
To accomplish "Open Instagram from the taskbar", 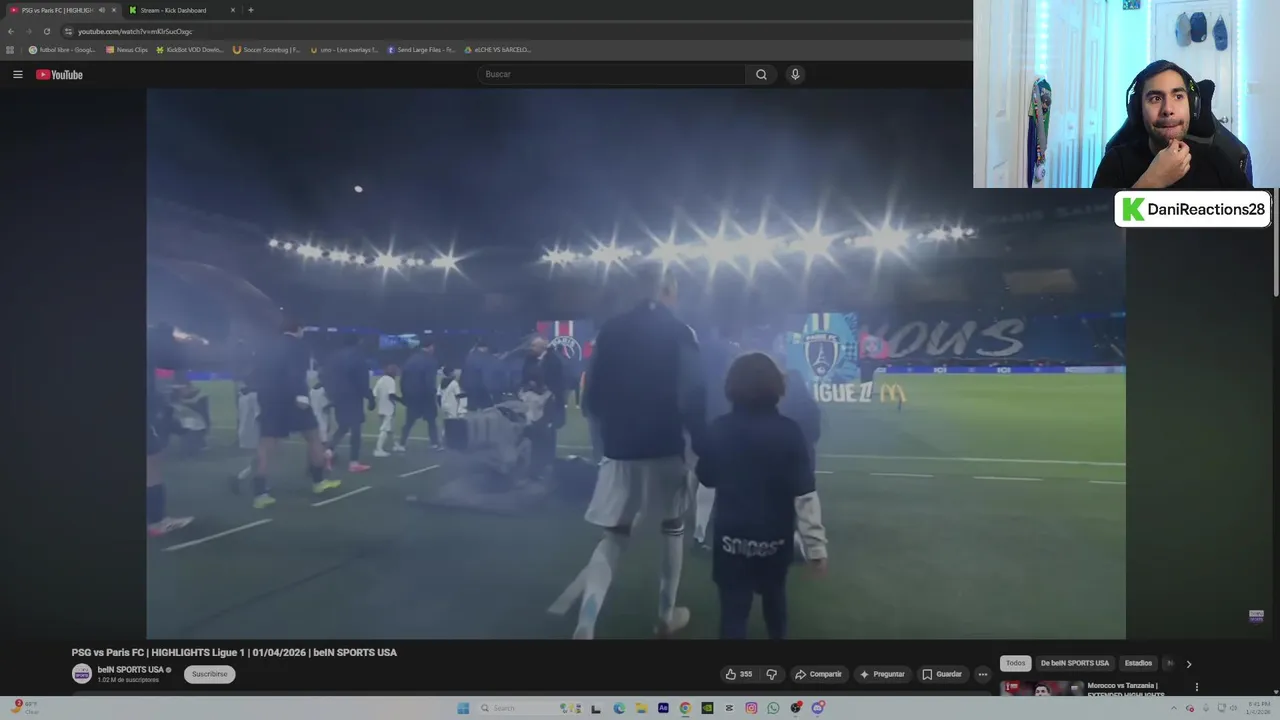I will pos(751,708).
